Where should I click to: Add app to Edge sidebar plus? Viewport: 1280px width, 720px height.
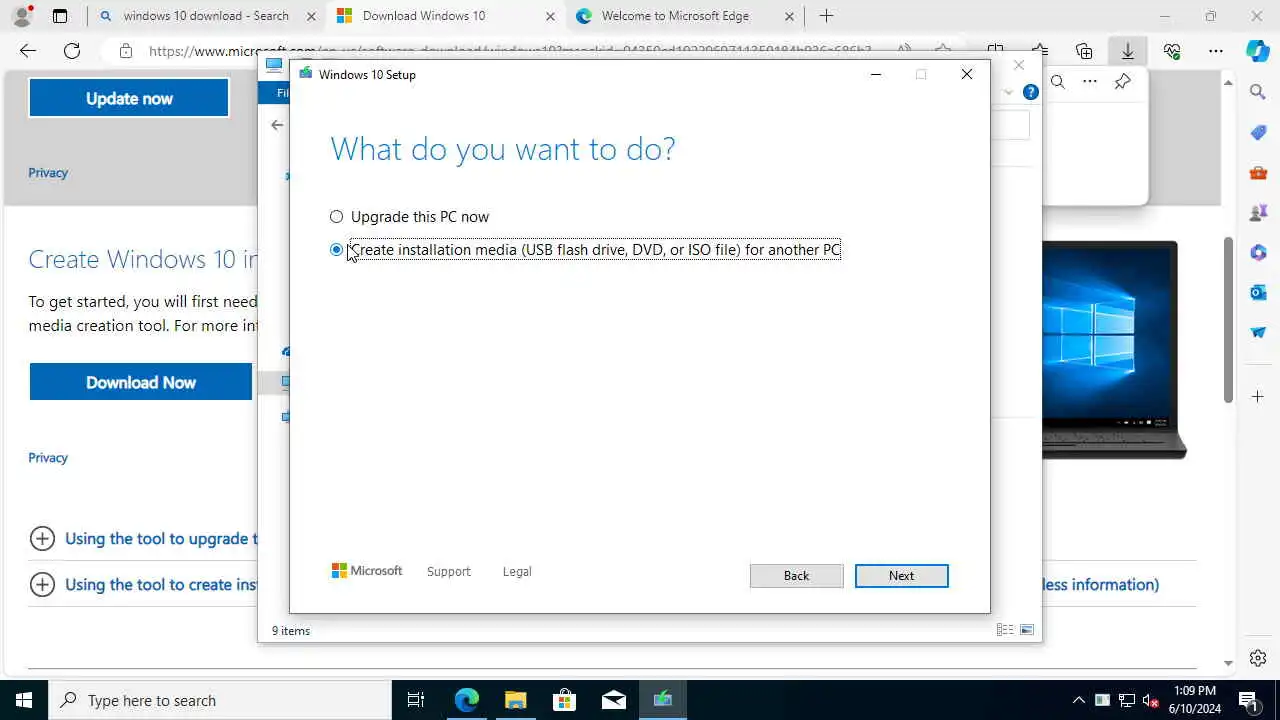pos(1258,397)
